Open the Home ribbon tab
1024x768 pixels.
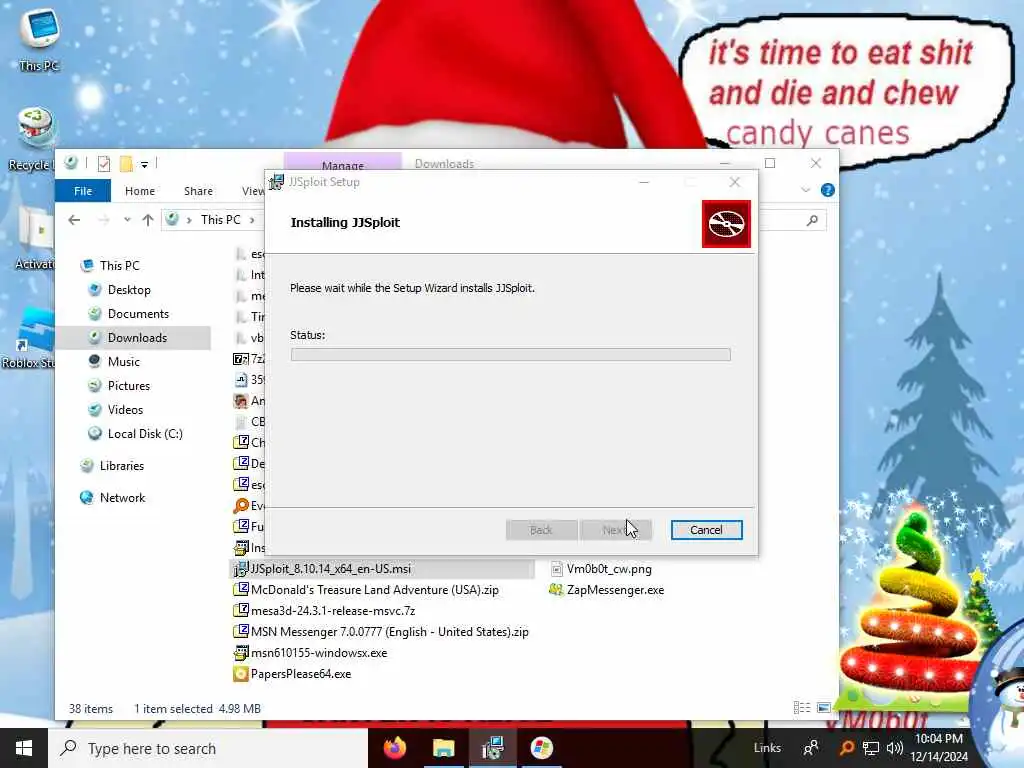point(140,191)
